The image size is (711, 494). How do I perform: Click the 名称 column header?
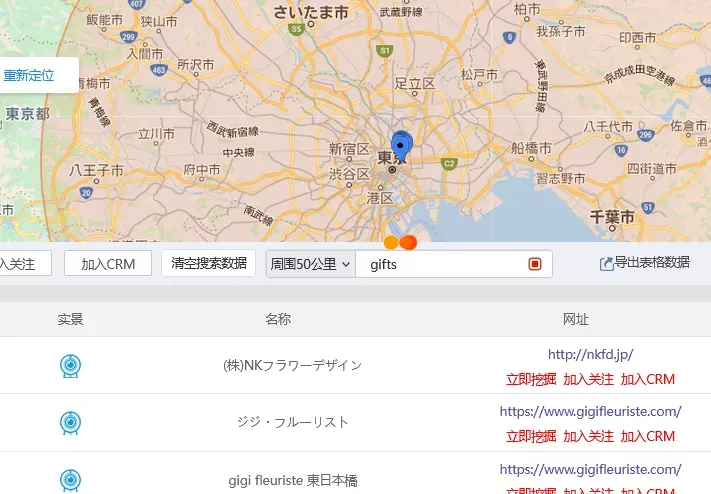tap(278, 319)
